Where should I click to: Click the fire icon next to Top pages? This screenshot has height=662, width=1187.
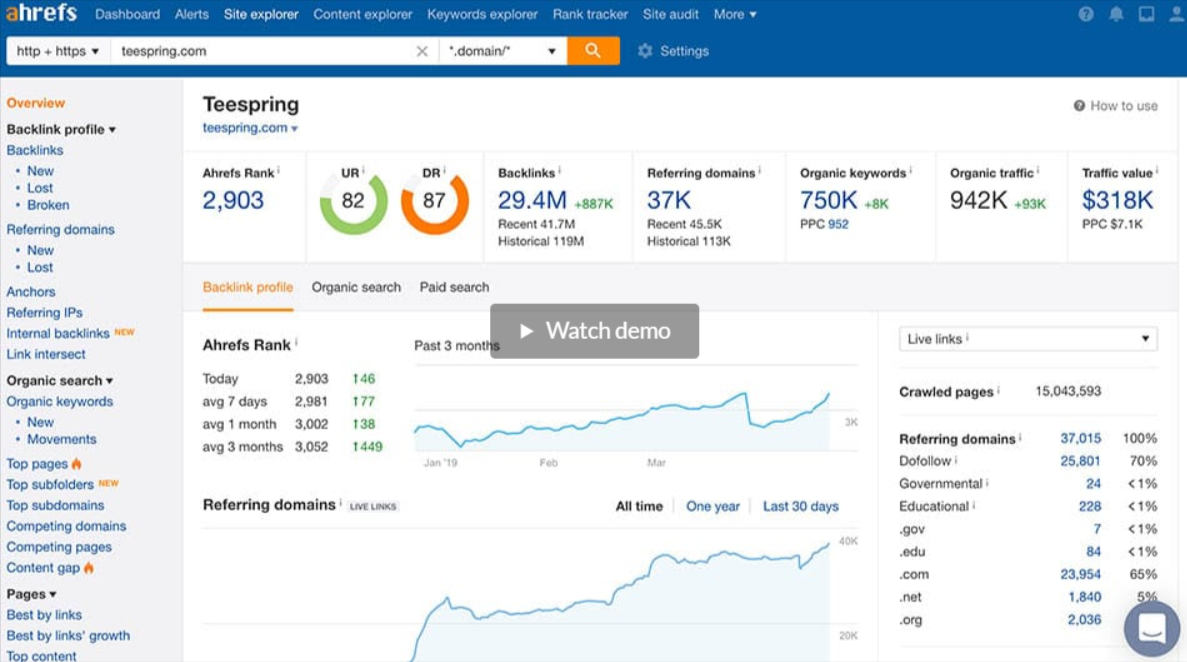point(79,463)
